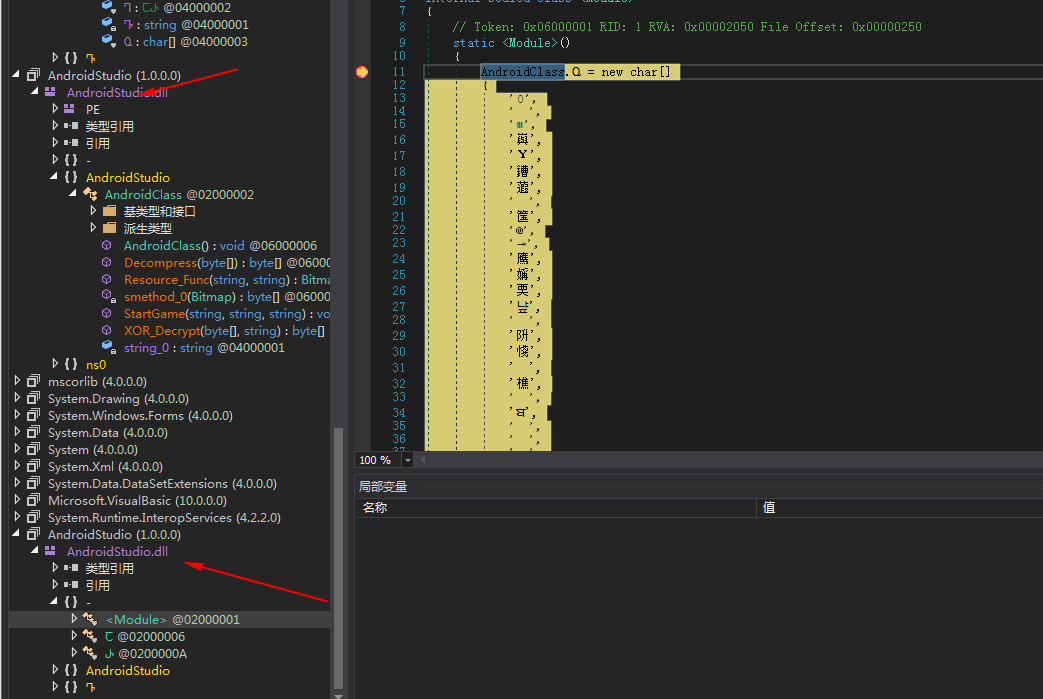This screenshot has width=1043, height=699.
Task: Click line number 16 in the gutter
Action: [398, 140]
